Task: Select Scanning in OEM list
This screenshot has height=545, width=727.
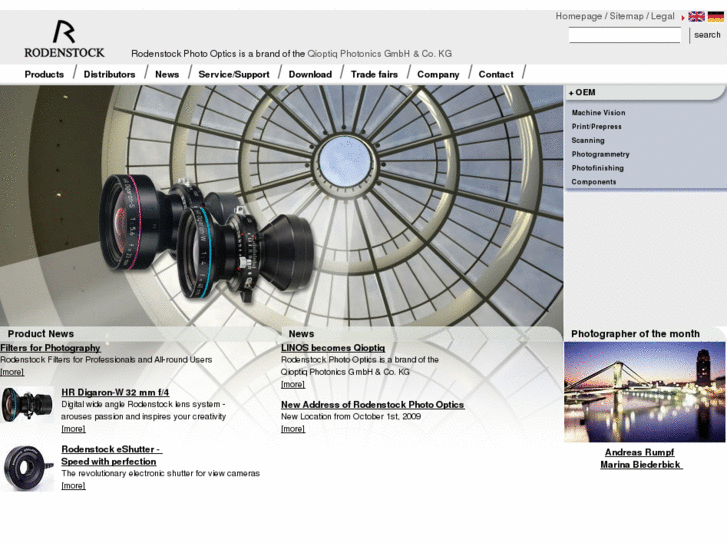Action: [x=588, y=141]
